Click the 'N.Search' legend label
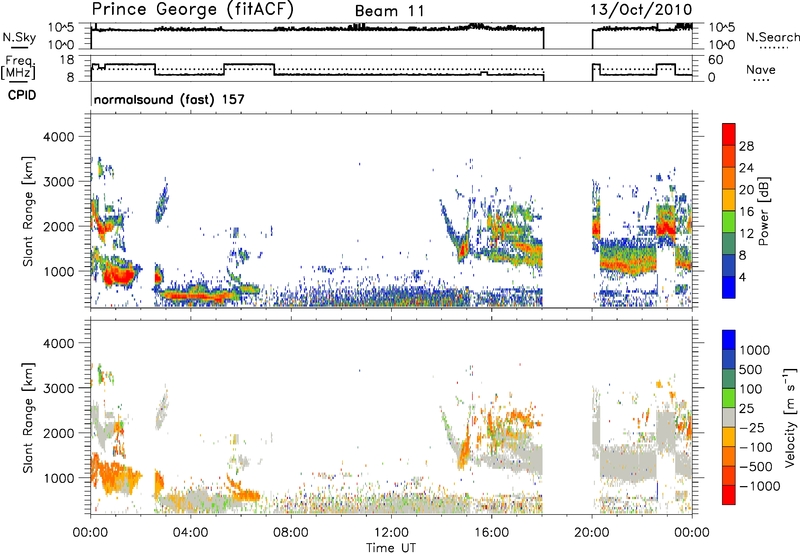This screenshot has width=800, height=554. tap(773, 37)
